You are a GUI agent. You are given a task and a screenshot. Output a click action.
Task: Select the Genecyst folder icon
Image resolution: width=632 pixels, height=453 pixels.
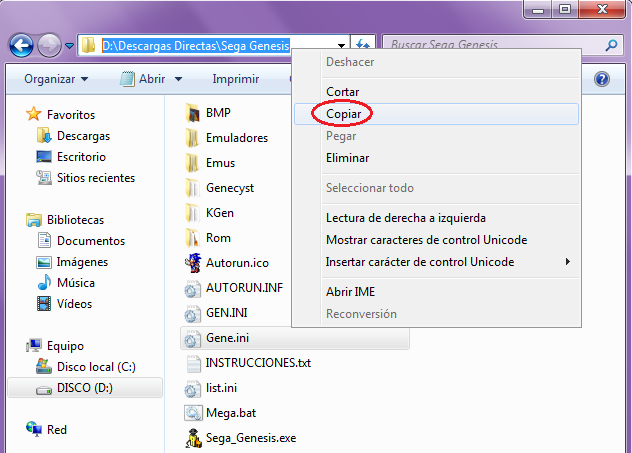[x=193, y=188]
